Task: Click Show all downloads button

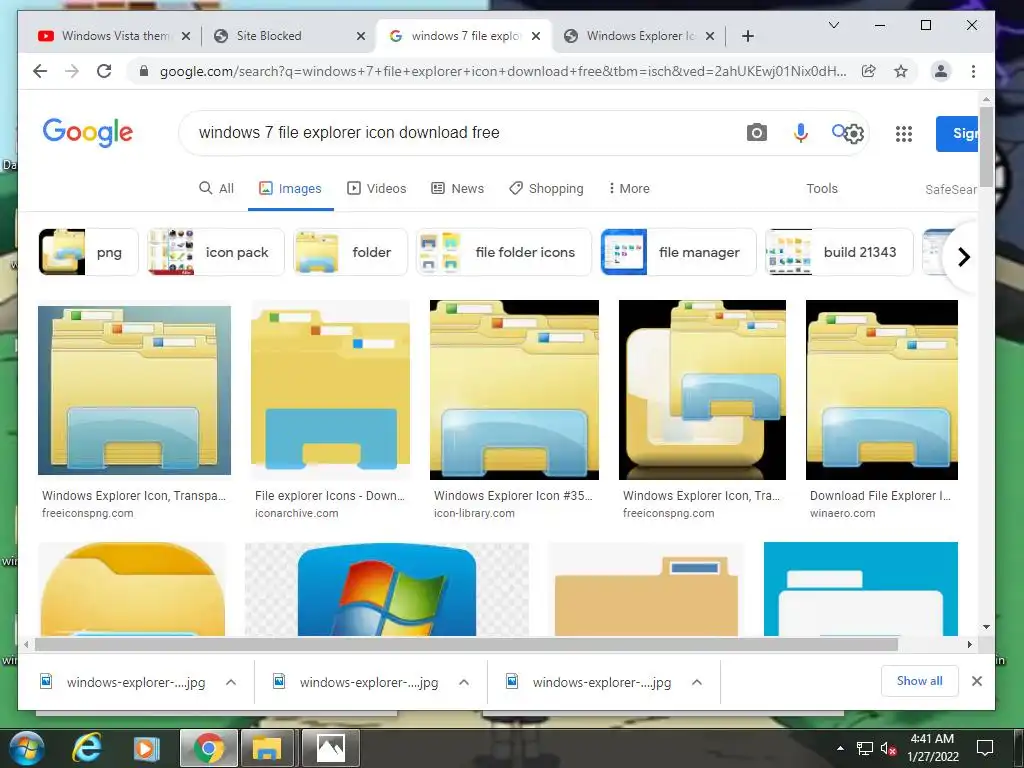Action: pyautogui.click(x=920, y=680)
